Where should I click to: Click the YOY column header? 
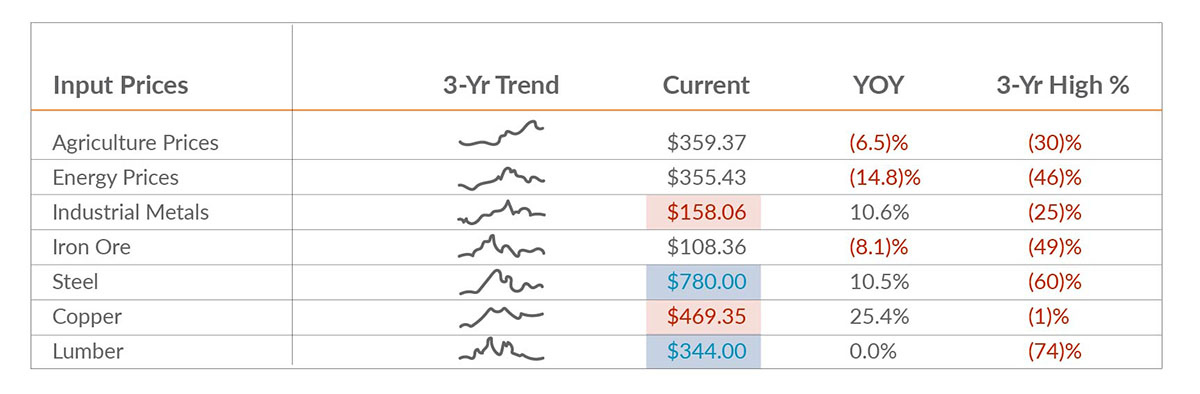pyautogui.click(x=880, y=85)
